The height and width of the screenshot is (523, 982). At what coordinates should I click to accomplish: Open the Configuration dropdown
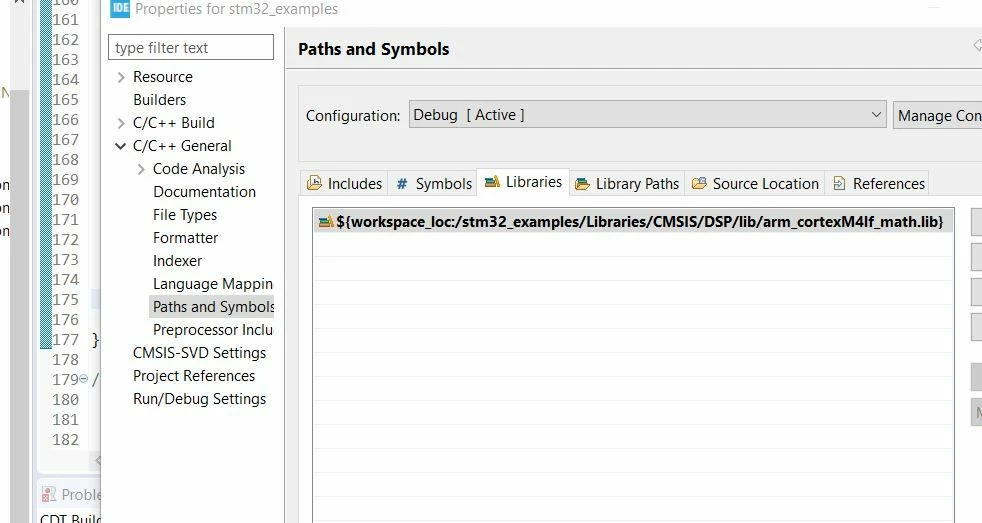647,115
